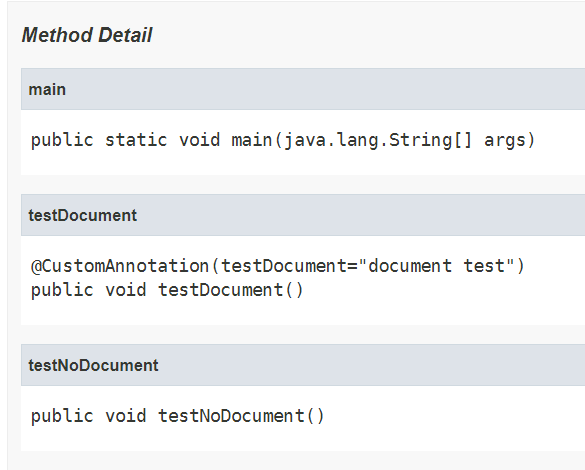
Task: Click the word public in main signature
Action: point(62,141)
